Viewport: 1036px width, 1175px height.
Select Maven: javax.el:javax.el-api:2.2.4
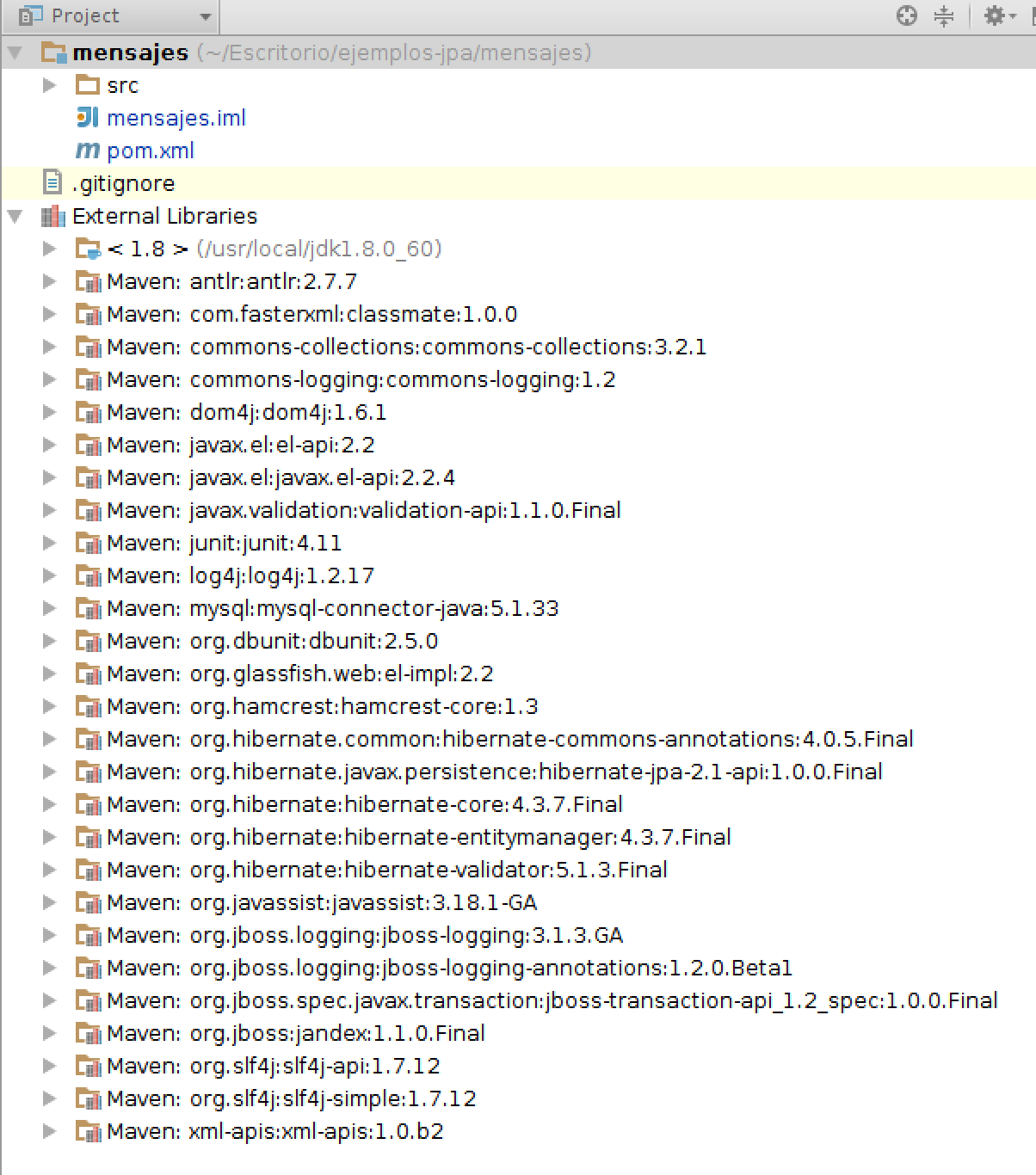click(x=281, y=477)
